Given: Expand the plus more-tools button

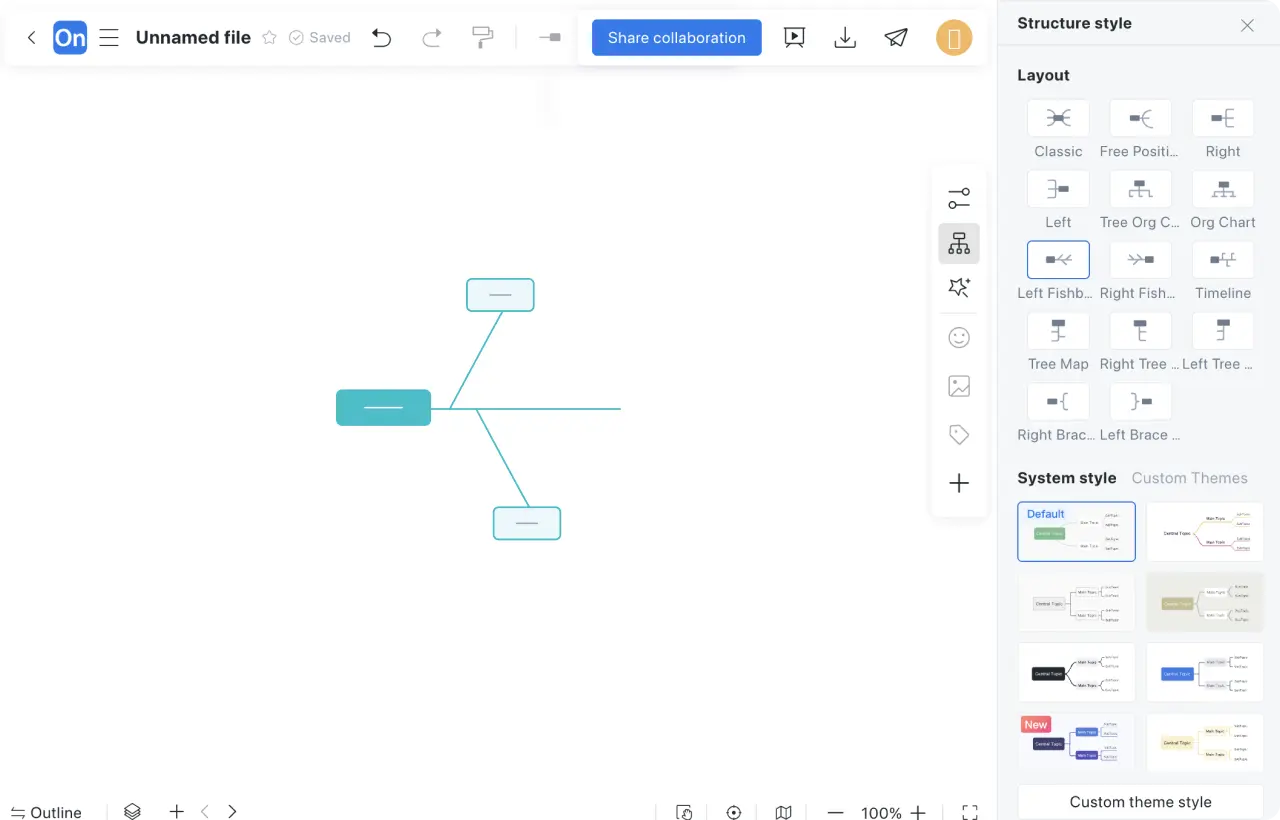Looking at the screenshot, I should [958, 484].
